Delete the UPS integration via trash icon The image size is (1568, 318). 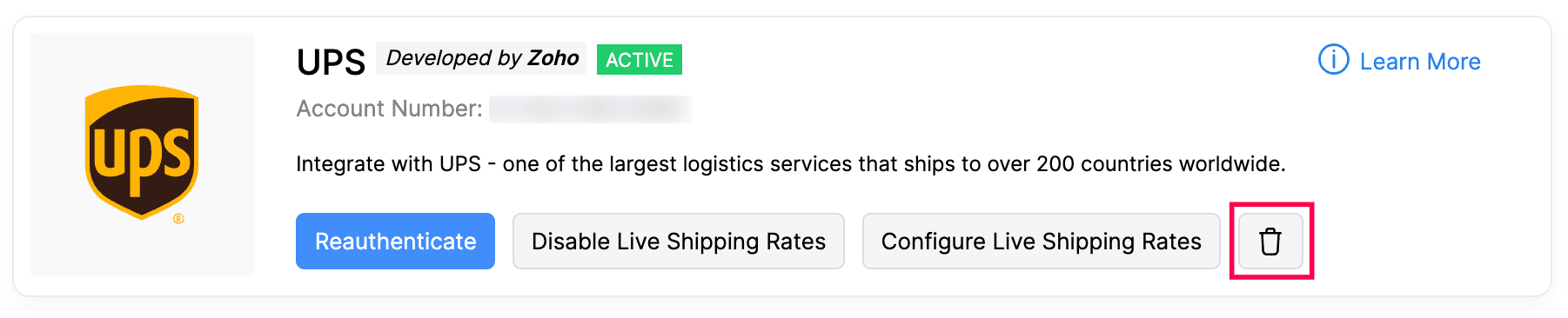click(1270, 242)
